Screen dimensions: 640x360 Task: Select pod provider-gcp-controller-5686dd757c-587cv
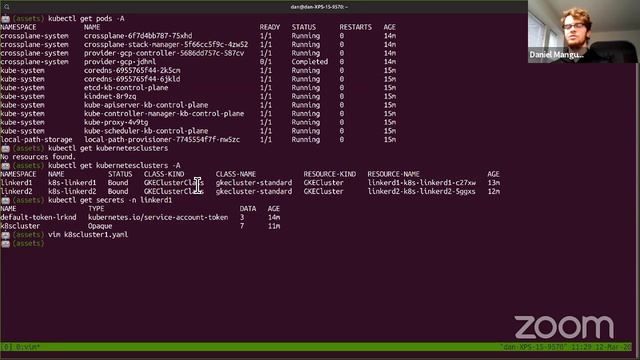(164, 53)
